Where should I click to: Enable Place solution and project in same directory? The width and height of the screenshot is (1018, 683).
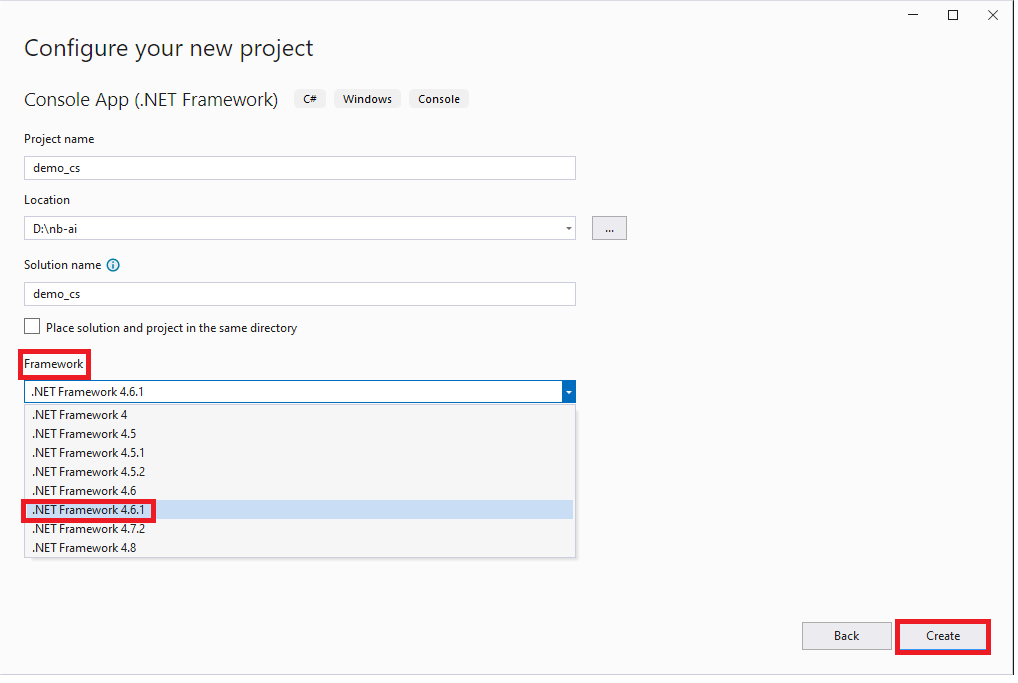(32, 327)
